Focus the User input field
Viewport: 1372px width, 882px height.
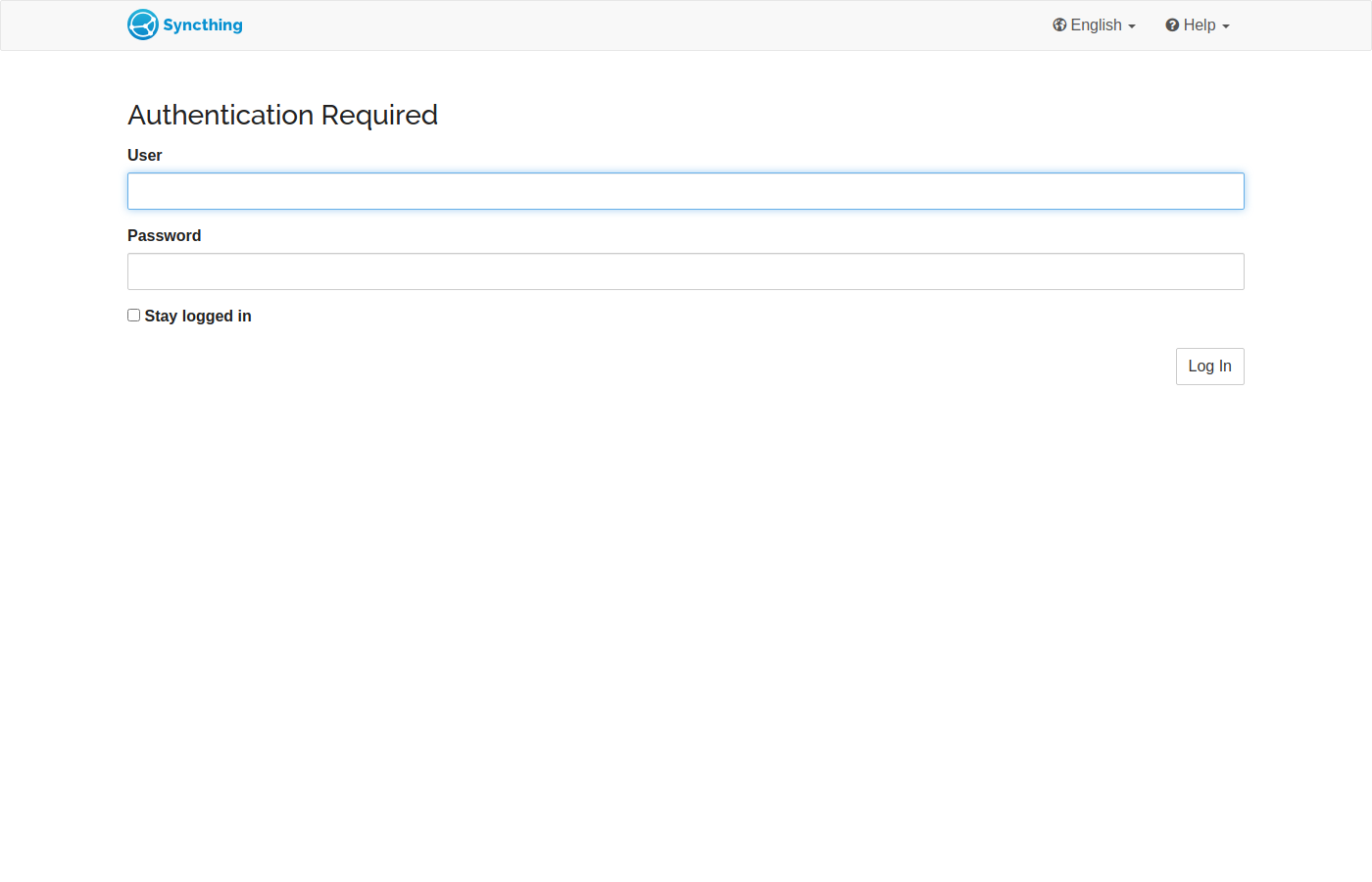pyautogui.click(x=686, y=191)
